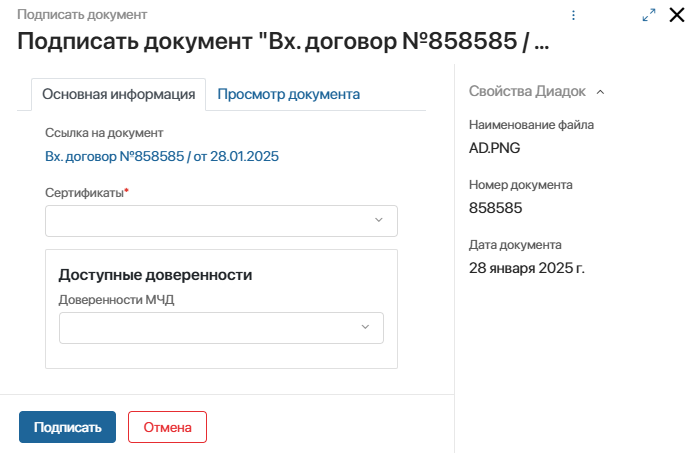Collapse the Свойства Диадок chevron
Screen dimensions: 688x453
tap(600, 92)
